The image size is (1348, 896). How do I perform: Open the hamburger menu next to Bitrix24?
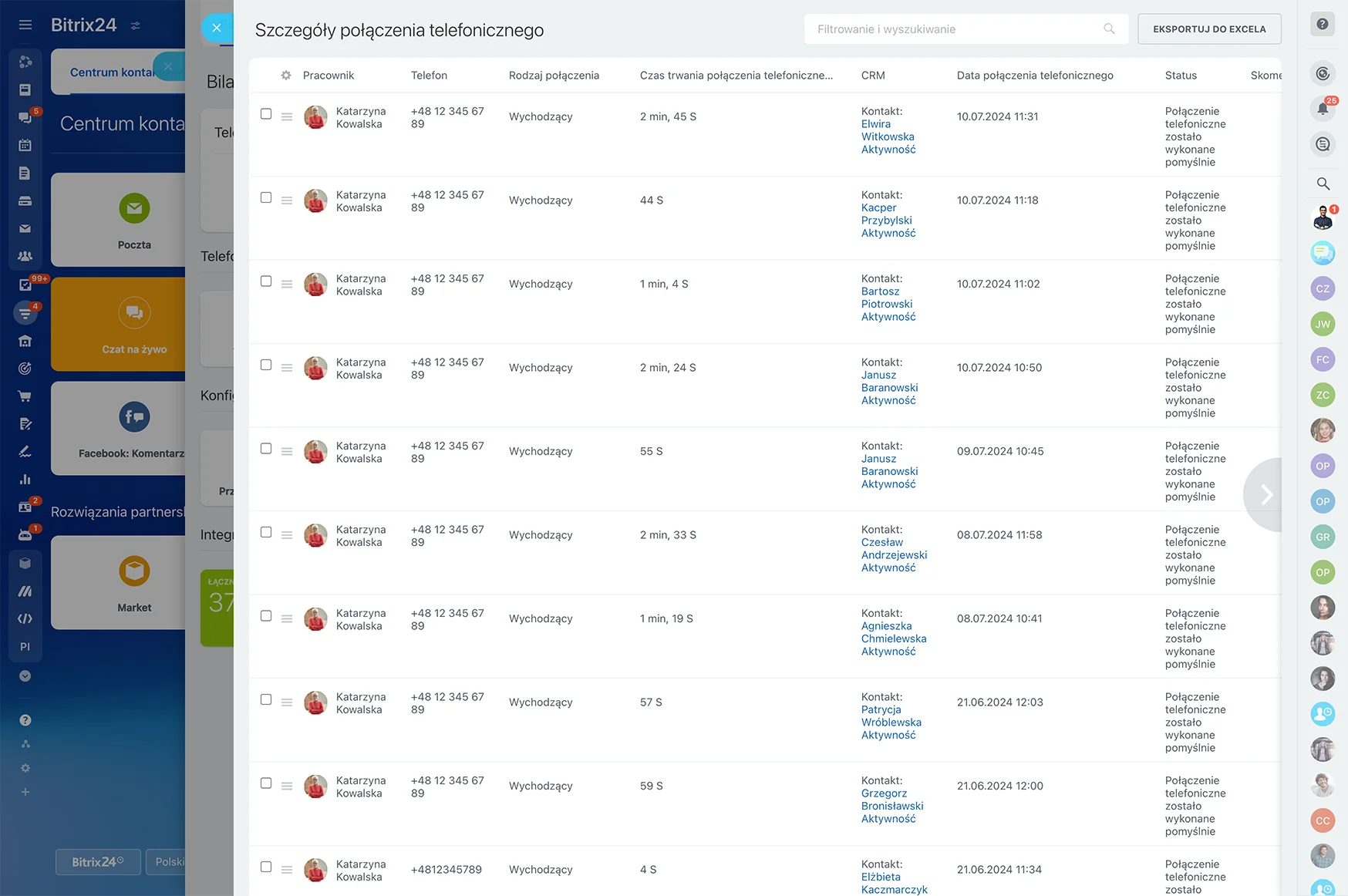pos(25,25)
